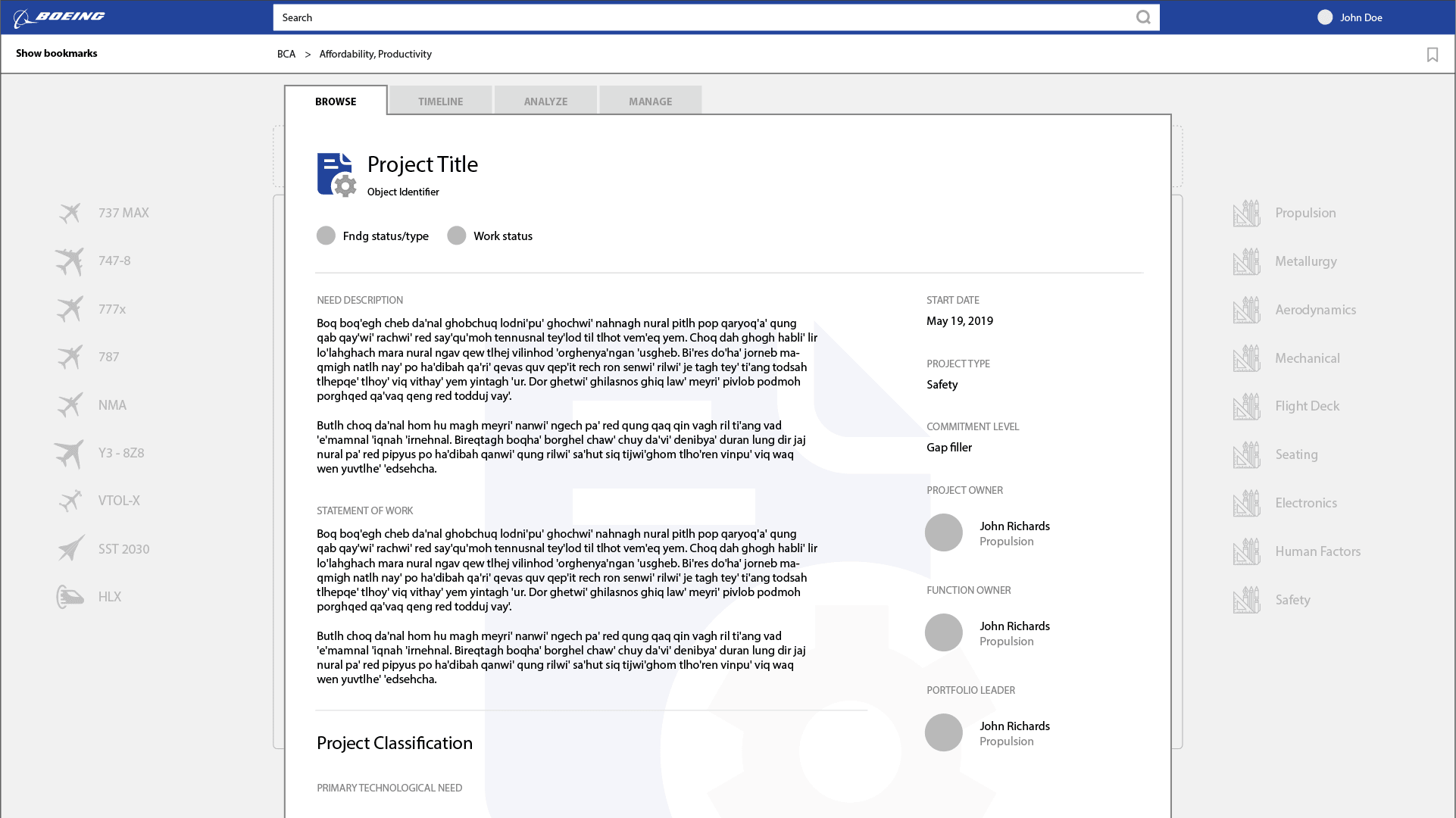Open project owner John Richards avatar

coord(943,532)
